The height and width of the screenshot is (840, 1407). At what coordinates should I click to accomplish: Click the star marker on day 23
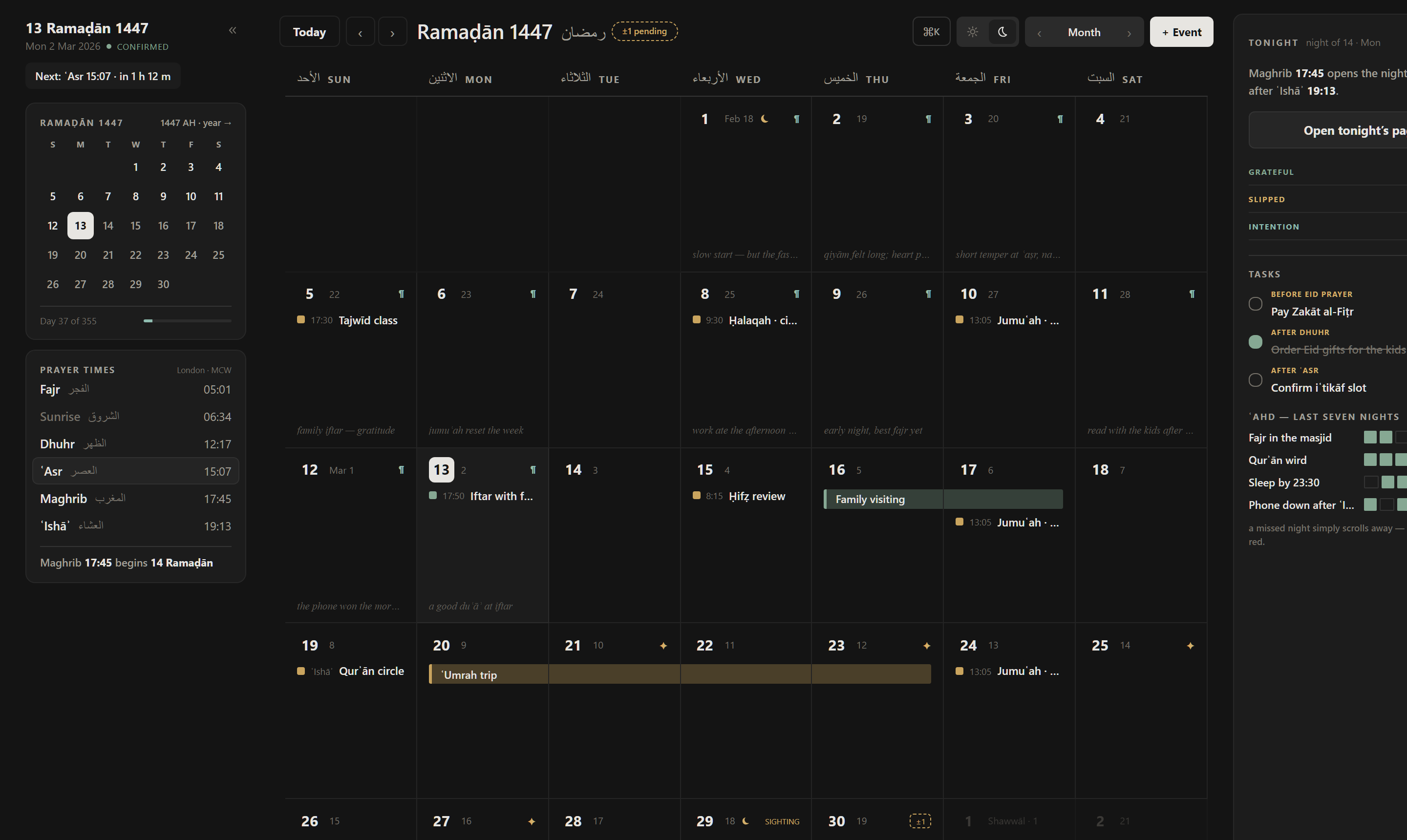pyautogui.click(x=927, y=645)
